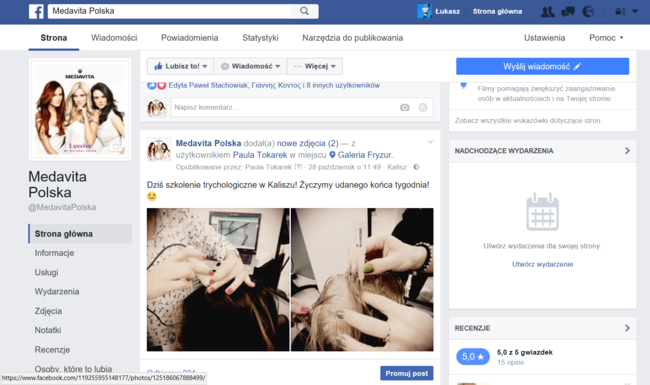The image size is (650, 385).
Task: Click the post timestamp 28 październik
Action: (344, 167)
